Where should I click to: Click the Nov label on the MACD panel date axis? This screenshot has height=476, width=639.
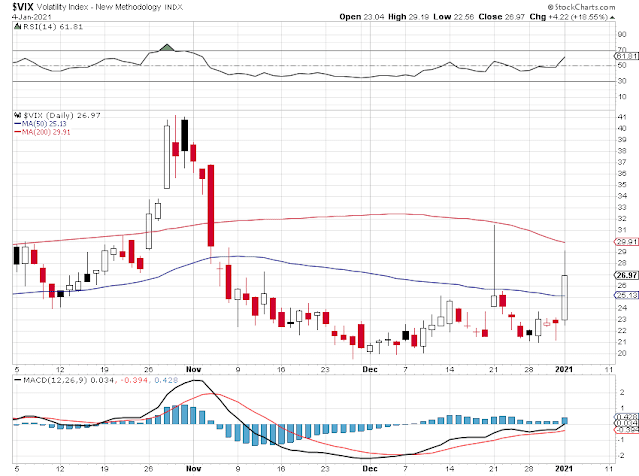point(193,469)
